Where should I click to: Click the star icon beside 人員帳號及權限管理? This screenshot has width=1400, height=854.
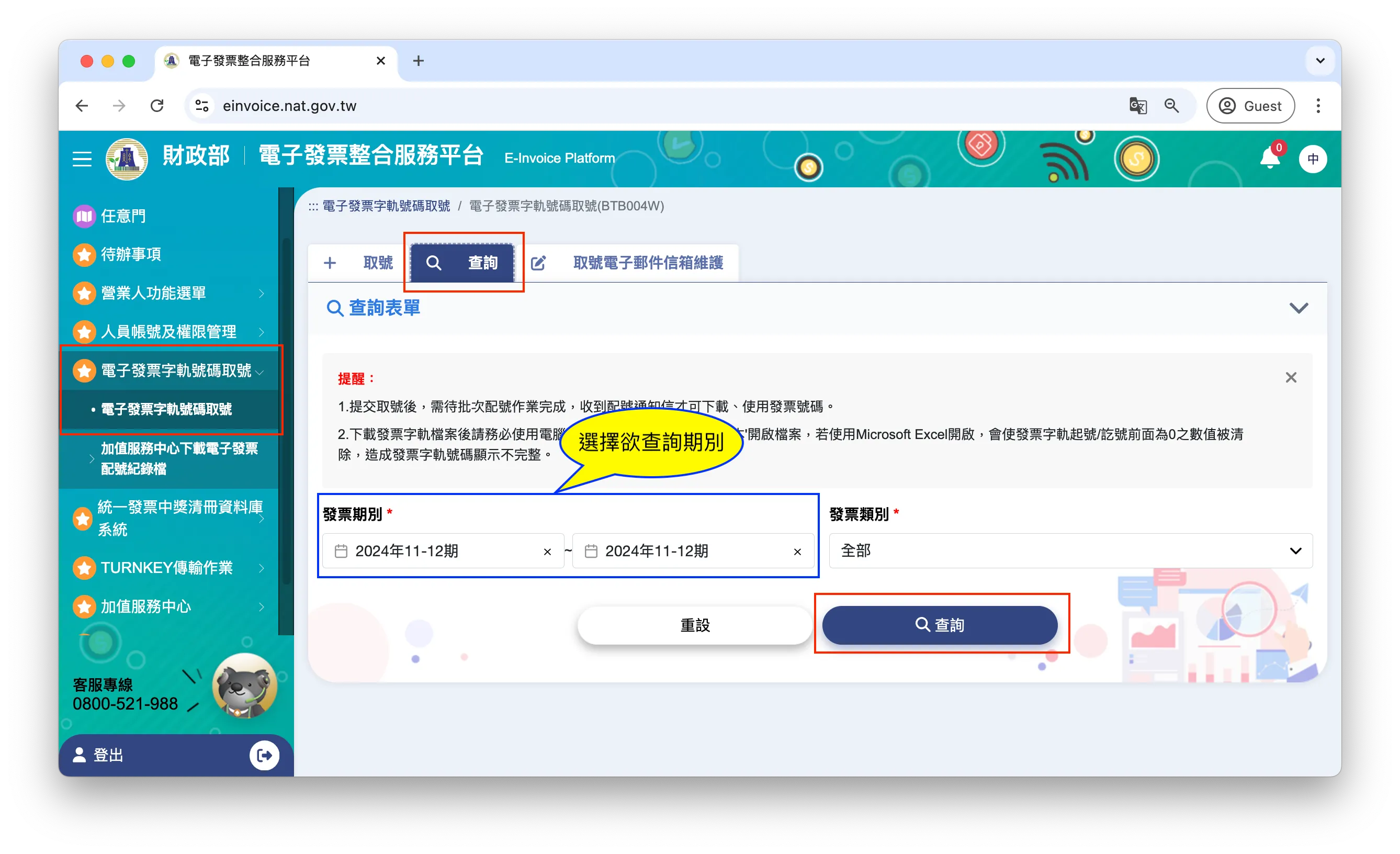(x=84, y=332)
